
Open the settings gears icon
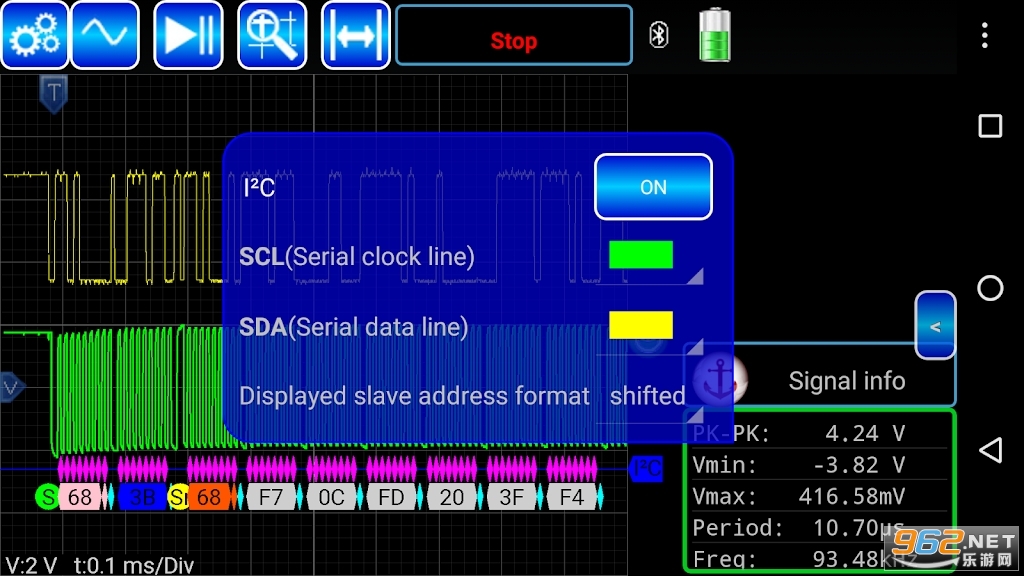click(35, 36)
